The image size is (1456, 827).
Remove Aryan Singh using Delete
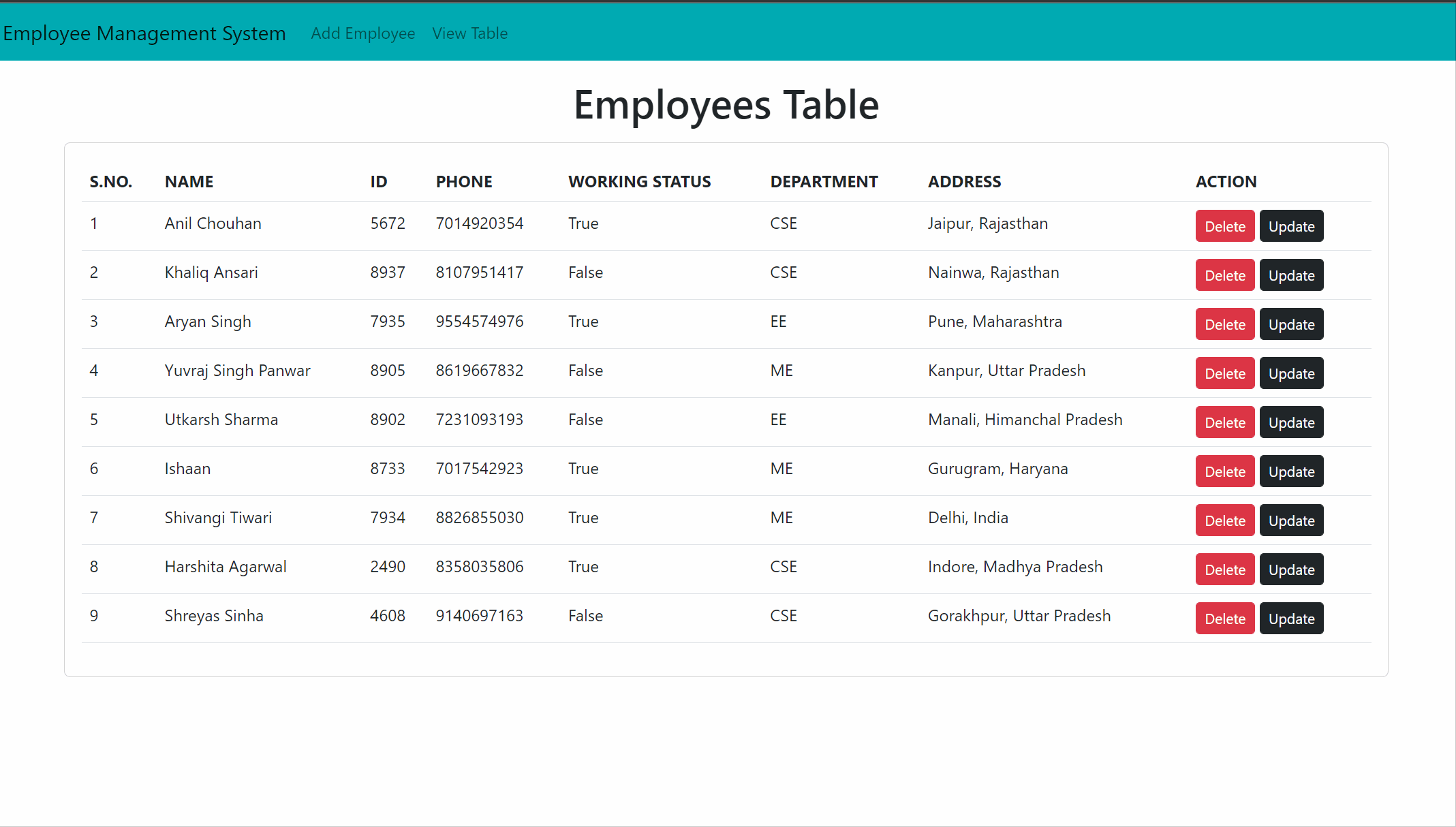(1224, 324)
